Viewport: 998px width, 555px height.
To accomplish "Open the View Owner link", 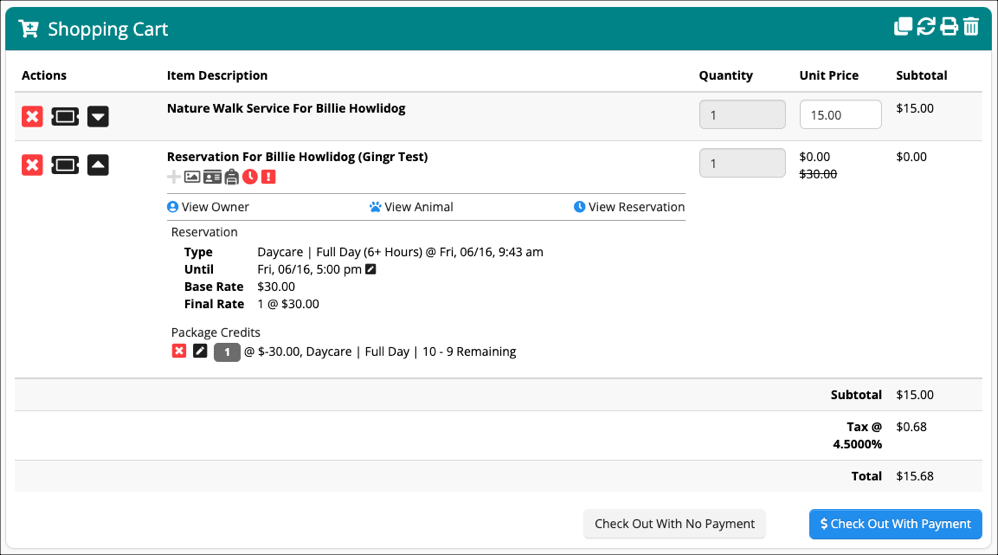I will click(x=208, y=207).
